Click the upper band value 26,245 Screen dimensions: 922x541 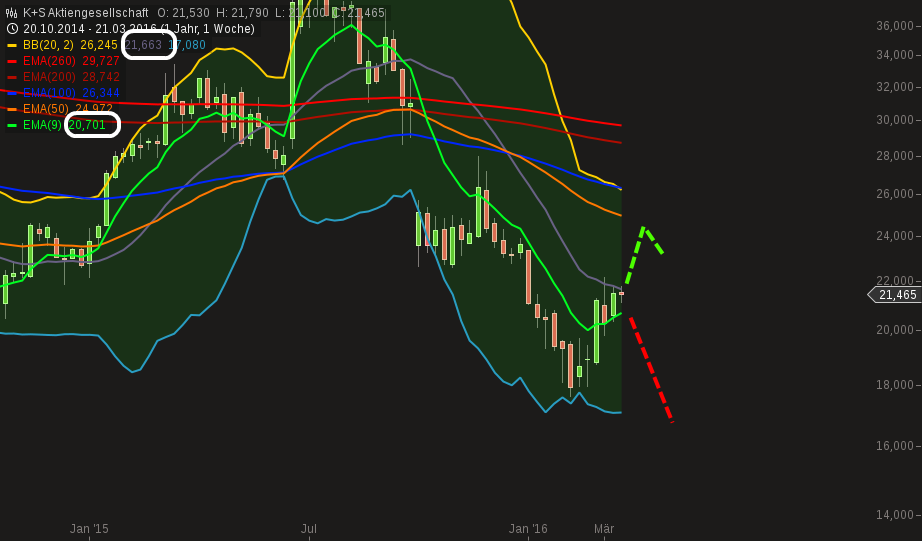[99, 45]
